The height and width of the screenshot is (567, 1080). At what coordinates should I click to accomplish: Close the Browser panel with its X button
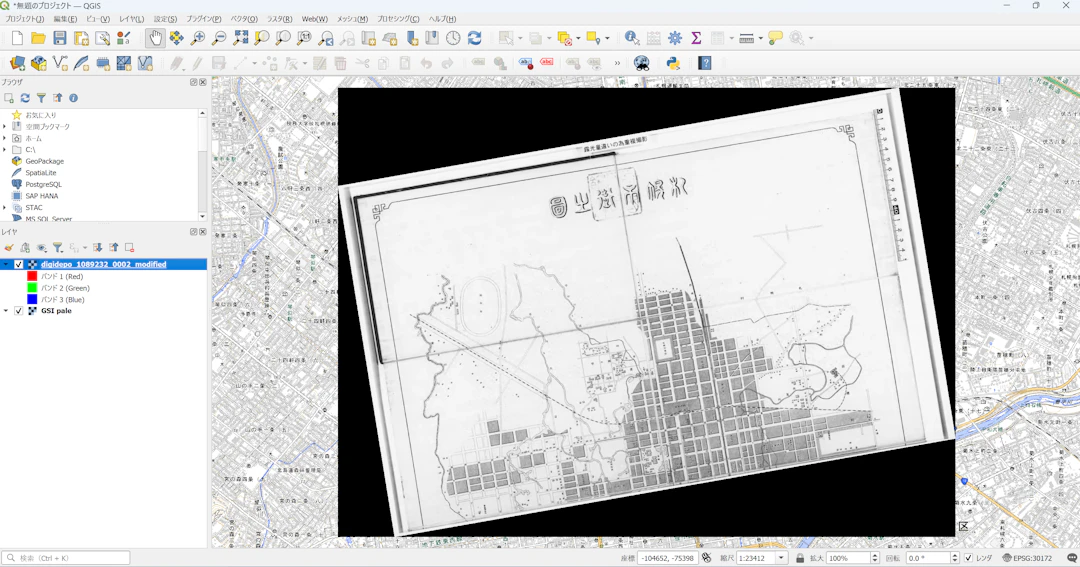[202, 82]
